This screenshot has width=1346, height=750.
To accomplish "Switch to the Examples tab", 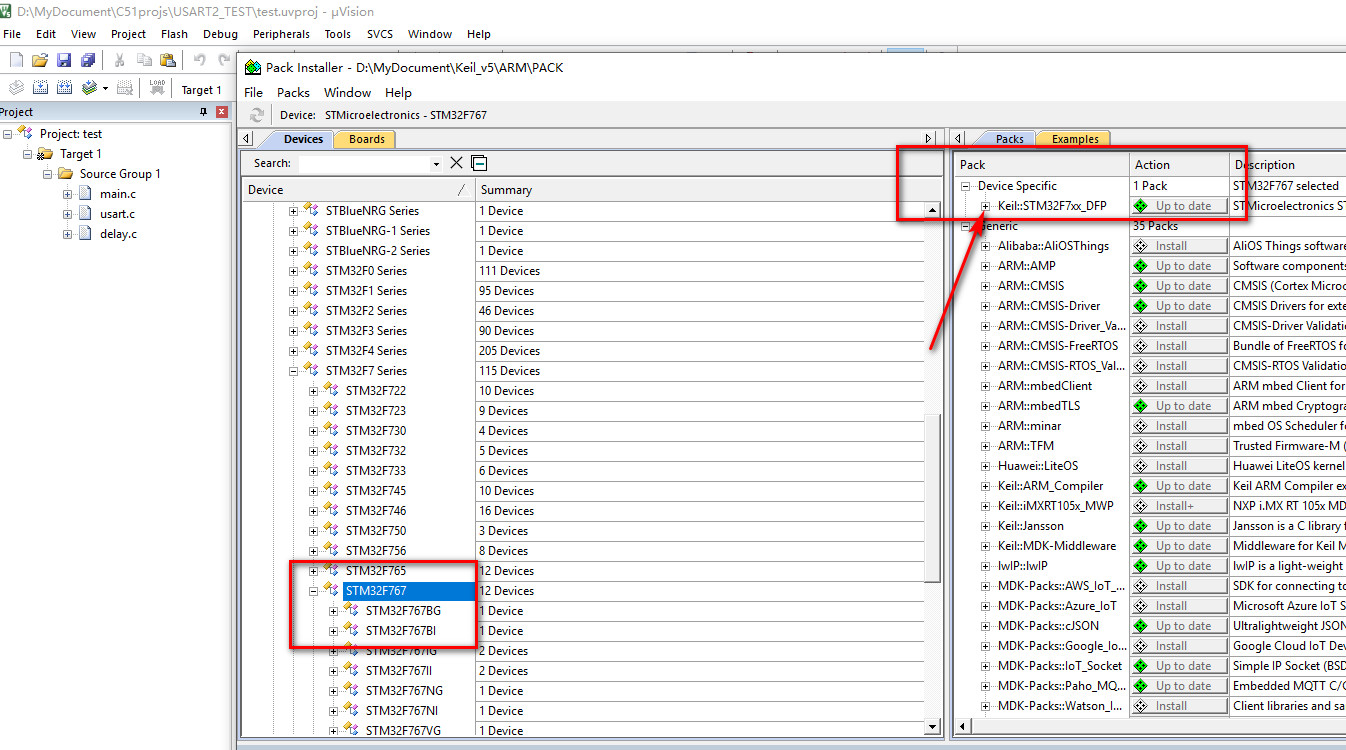I will 1075,139.
